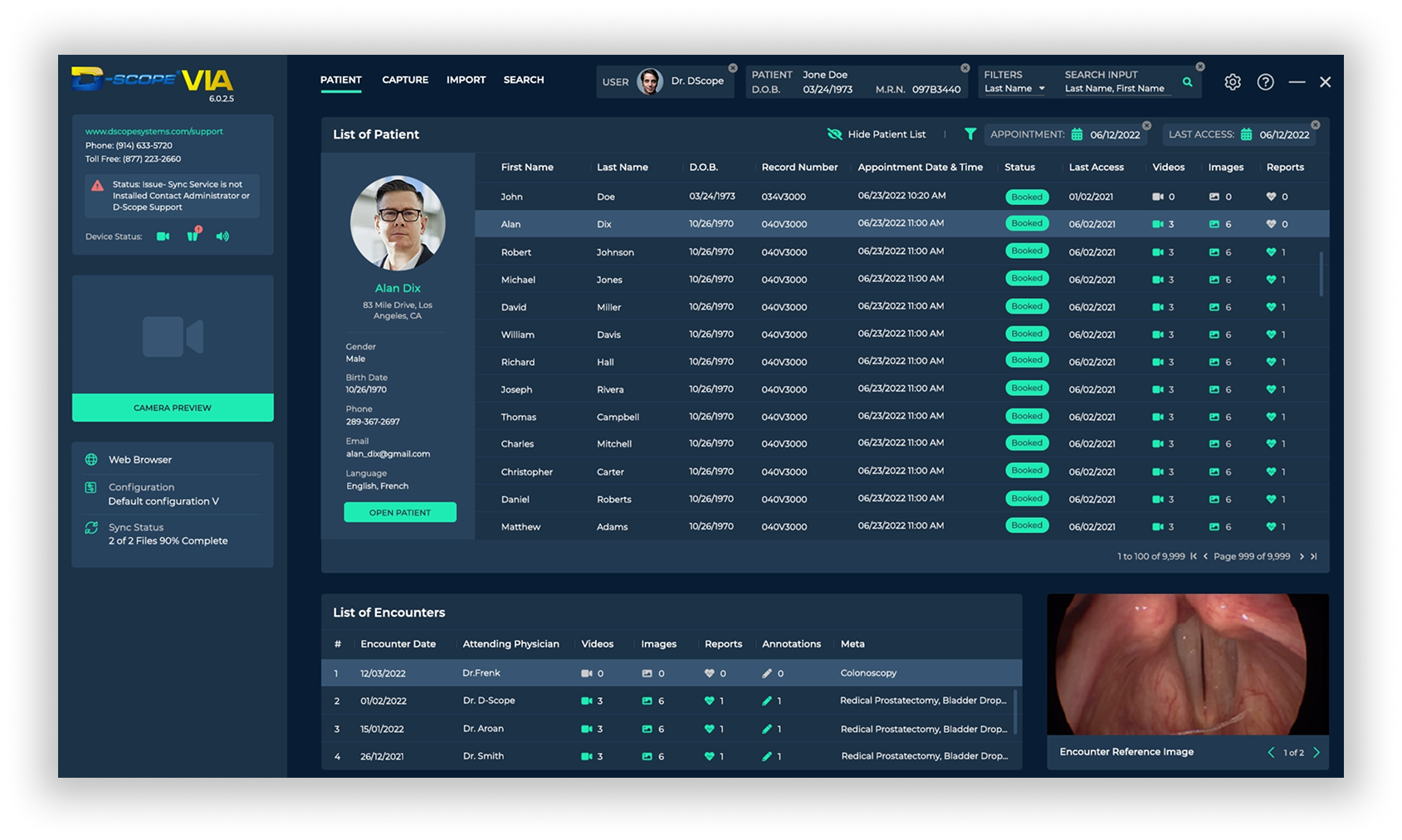Clear the Appointment date filter

pyautogui.click(x=1146, y=124)
